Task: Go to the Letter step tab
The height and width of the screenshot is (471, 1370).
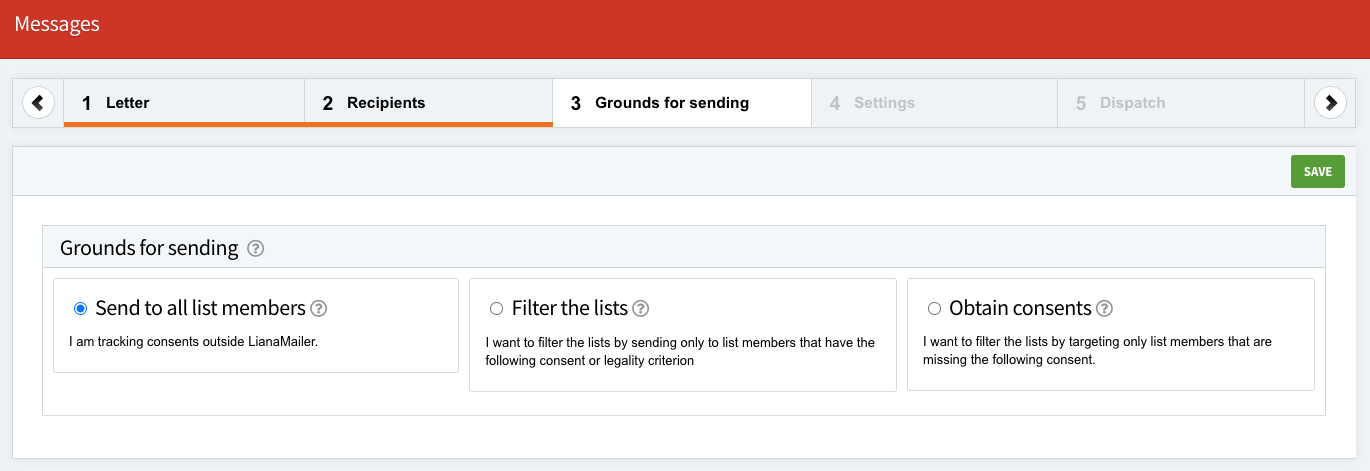Action: click(x=184, y=103)
